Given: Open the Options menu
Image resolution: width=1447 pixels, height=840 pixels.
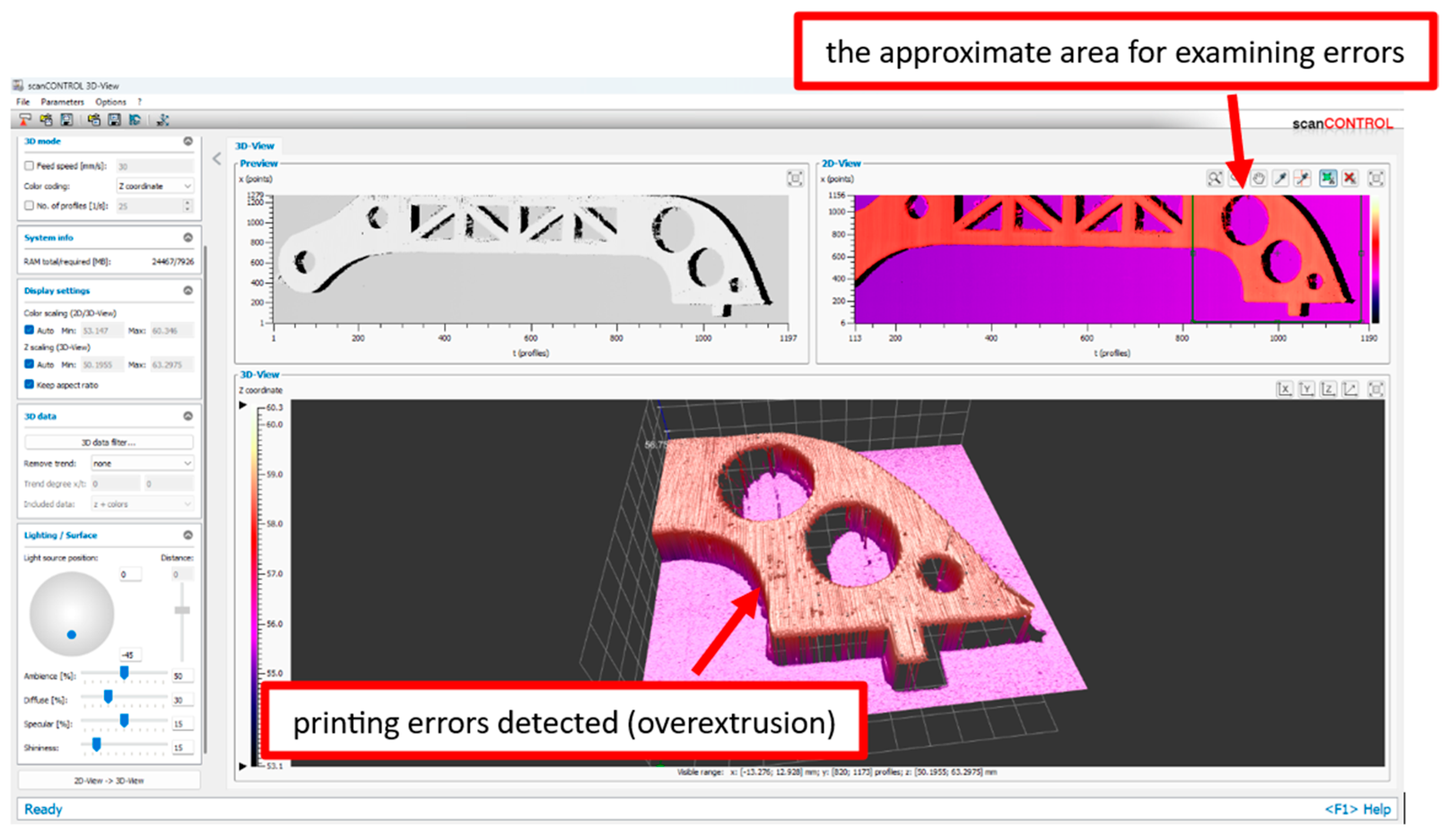Looking at the screenshot, I should tap(110, 102).
